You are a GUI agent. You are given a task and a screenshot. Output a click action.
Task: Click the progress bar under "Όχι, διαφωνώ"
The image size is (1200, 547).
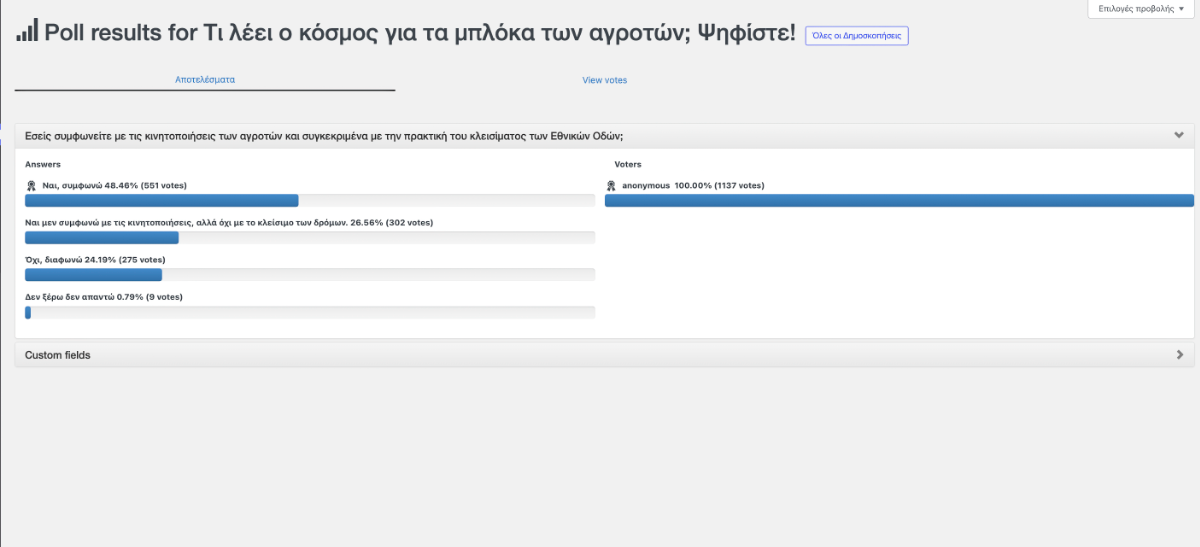click(309, 275)
